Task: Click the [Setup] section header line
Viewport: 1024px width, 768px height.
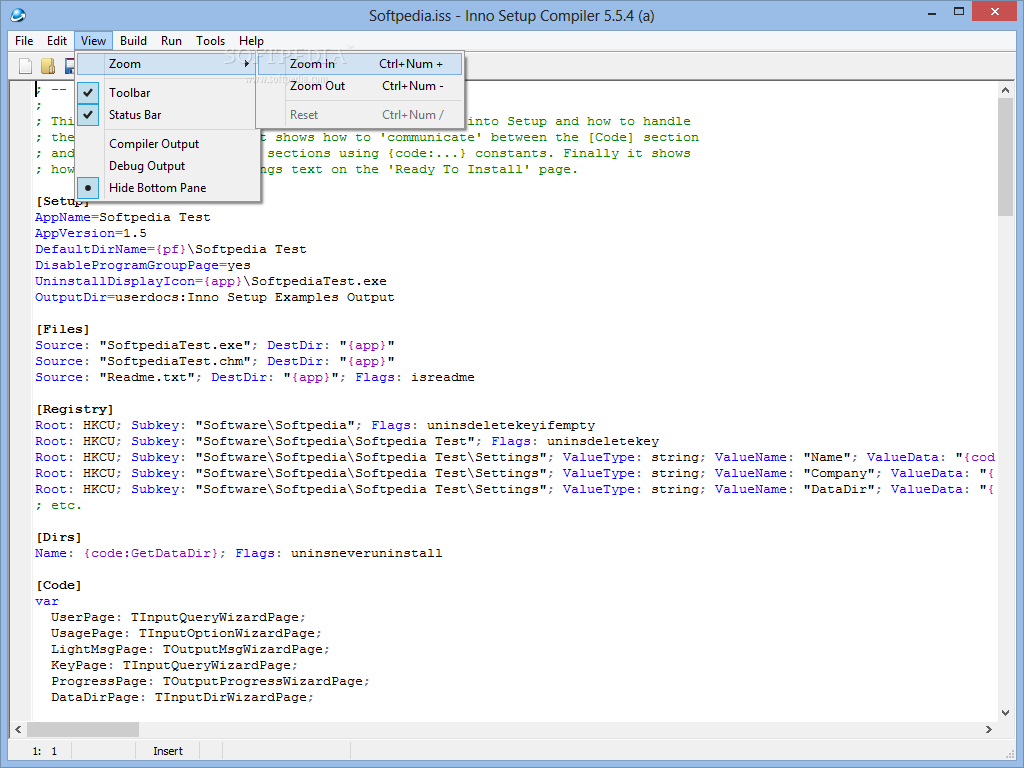Action: coord(63,201)
